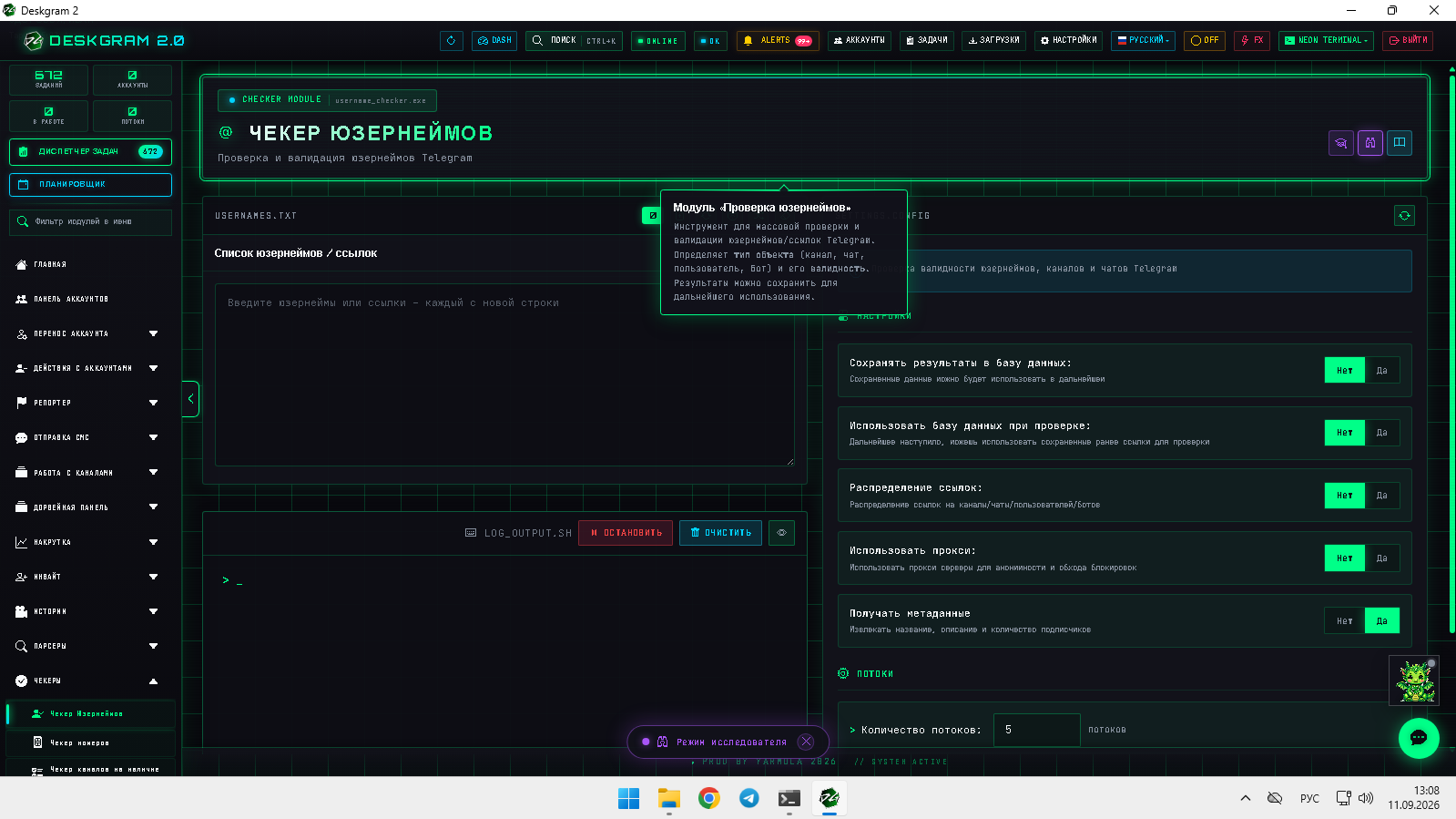Open the Neon Terminal theme dropdown
Image resolution: width=1456 pixels, height=819 pixels.
point(1326,41)
